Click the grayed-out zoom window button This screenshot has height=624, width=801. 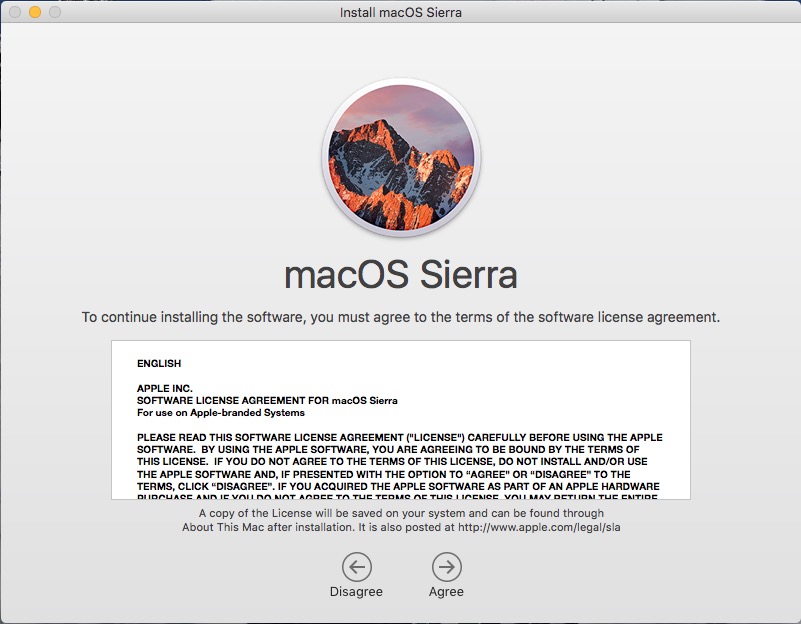point(55,13)
